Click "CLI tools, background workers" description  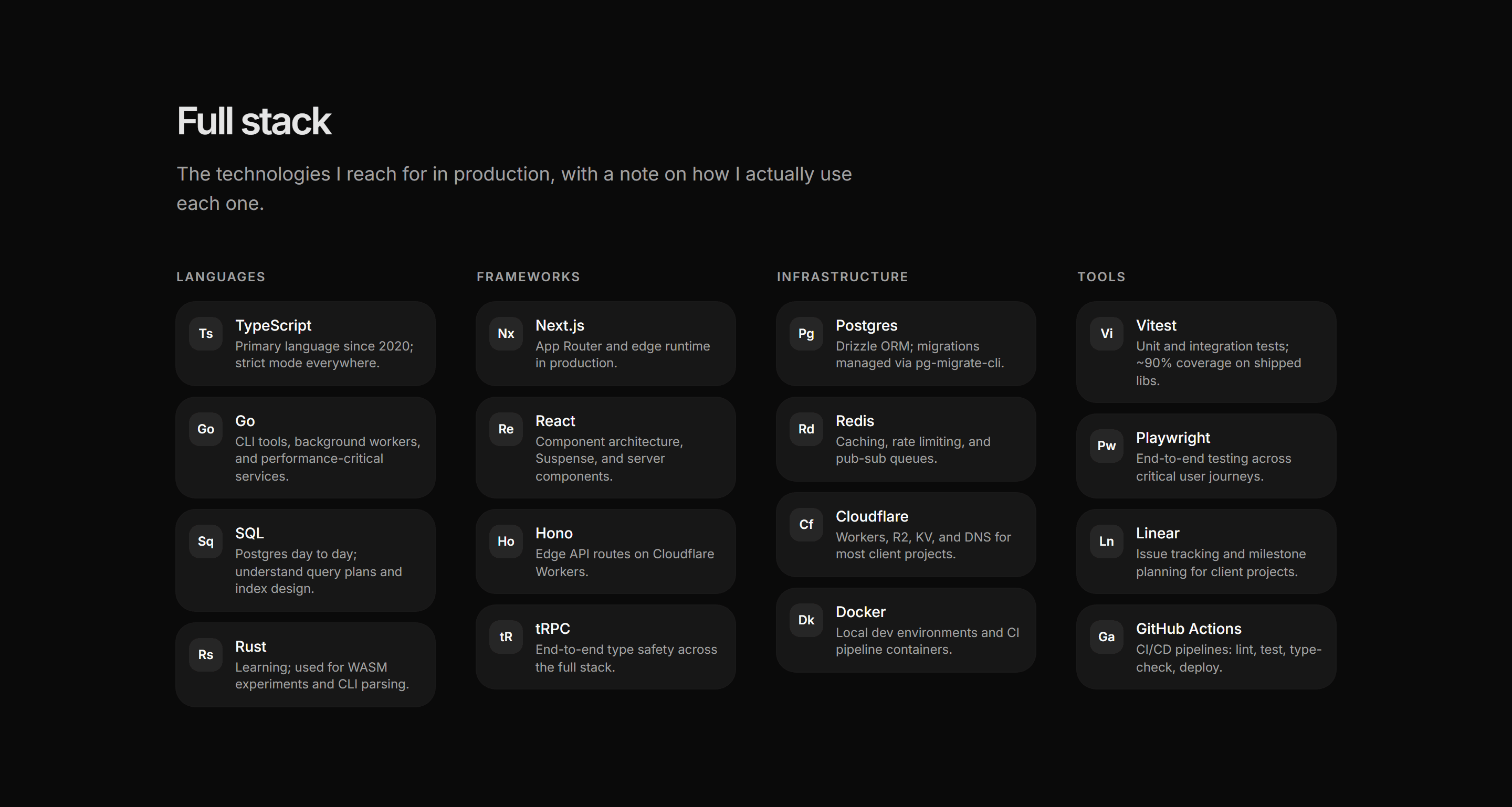tap(328, 459)
